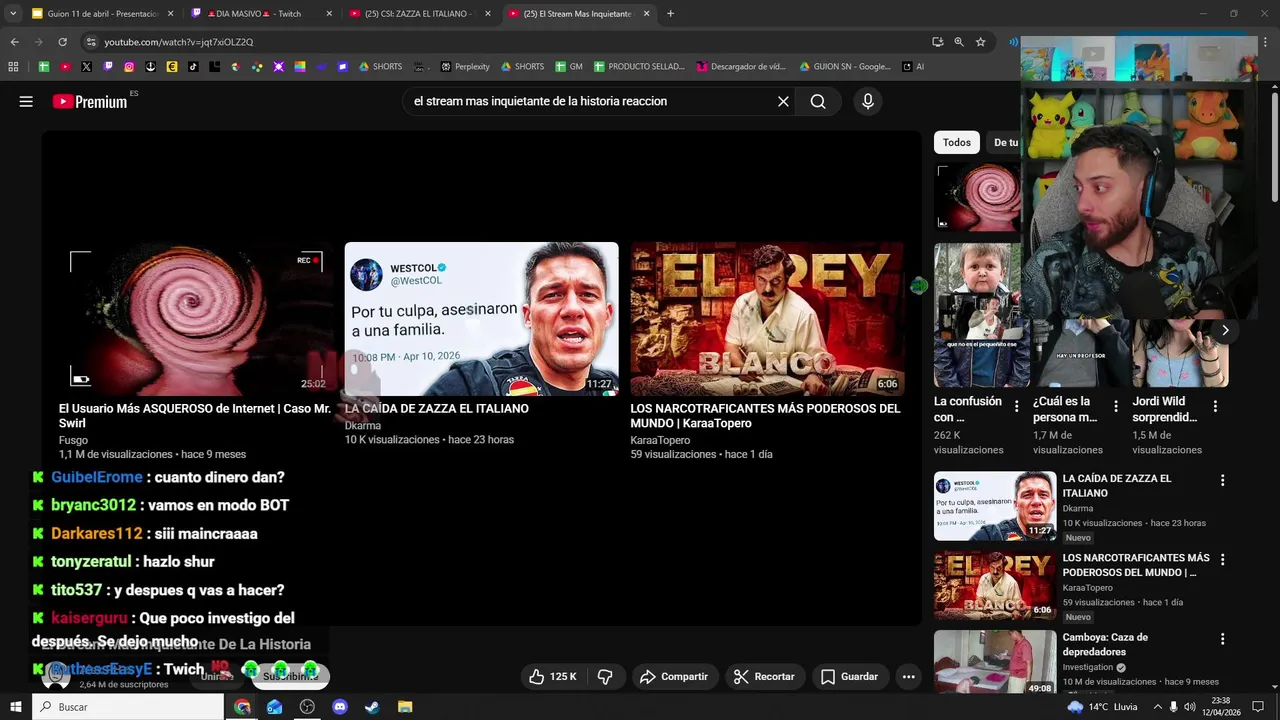Open options for sidebar ZAZZA video
Image resolution: width=1280 pixels, height=720 pixels.
pyautogui.click(x=1222, y=481)
